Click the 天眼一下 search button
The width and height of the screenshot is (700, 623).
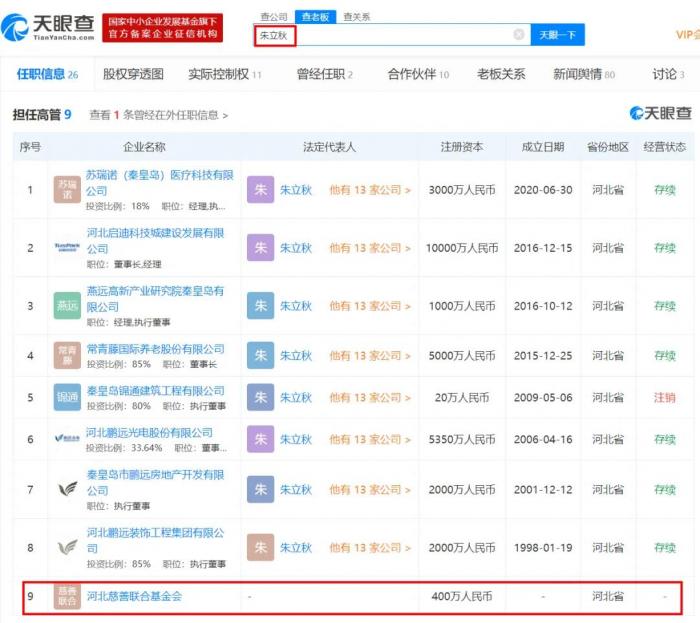click(x=557, y=35)
